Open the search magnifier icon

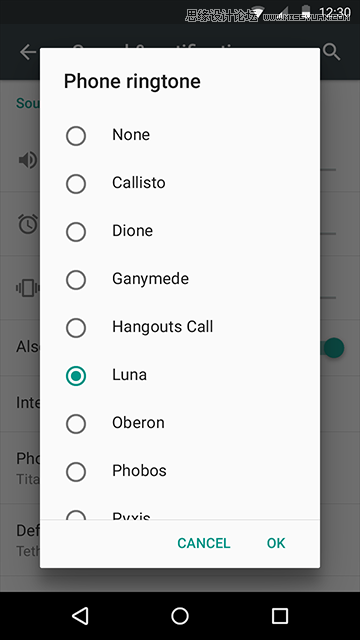tap(331, 52)
